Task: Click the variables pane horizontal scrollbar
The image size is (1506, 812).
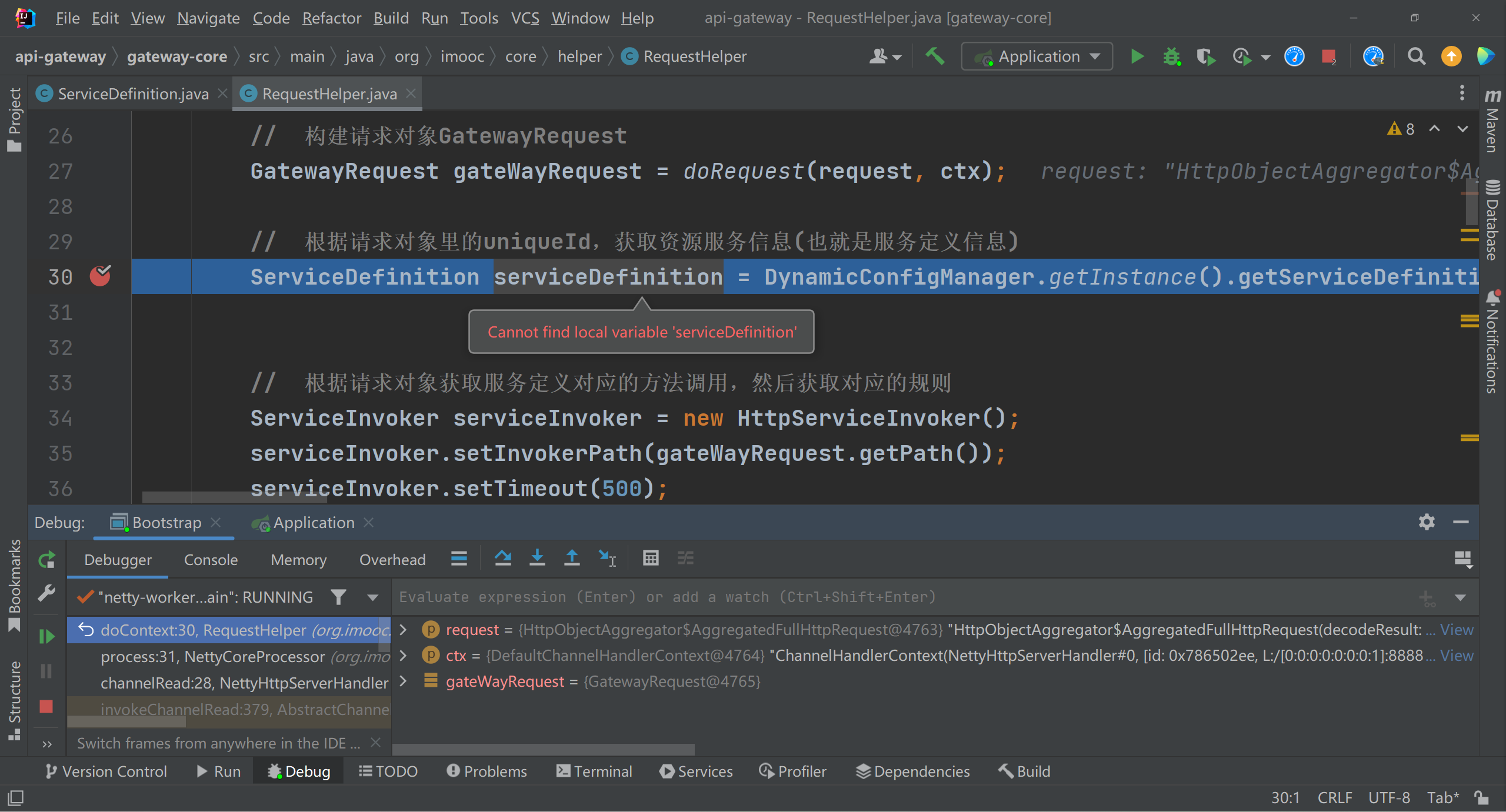Action: (x=543, y=750)
